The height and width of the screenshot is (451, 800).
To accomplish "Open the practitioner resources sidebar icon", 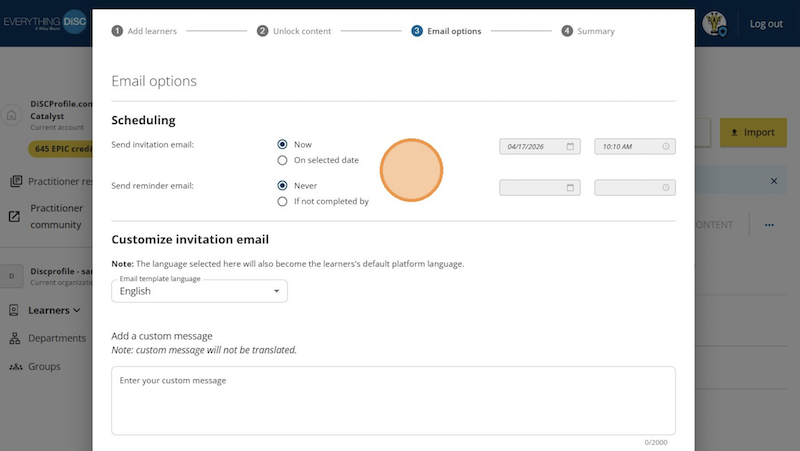I will (x=16, y=181).
